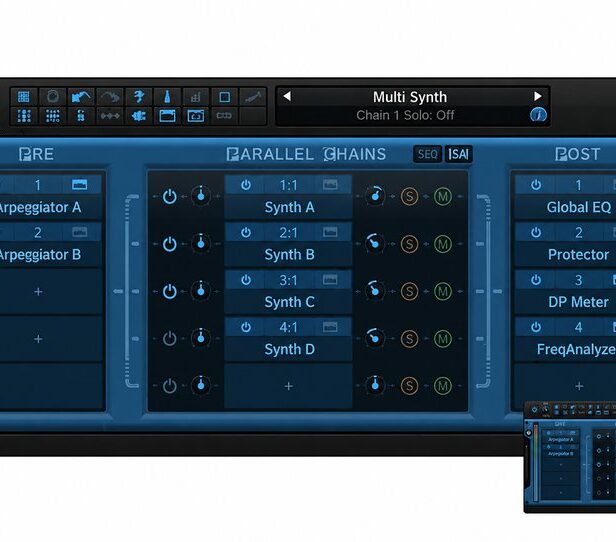Image resolution: width=616 pixels, height=542 pixels.
Task: Click the Synth A chain input gain knob
Action: 201,196
